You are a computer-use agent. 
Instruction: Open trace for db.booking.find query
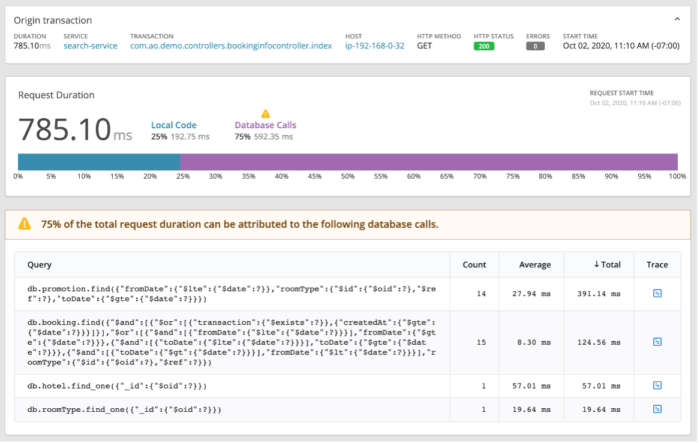[x=657, y=343]
